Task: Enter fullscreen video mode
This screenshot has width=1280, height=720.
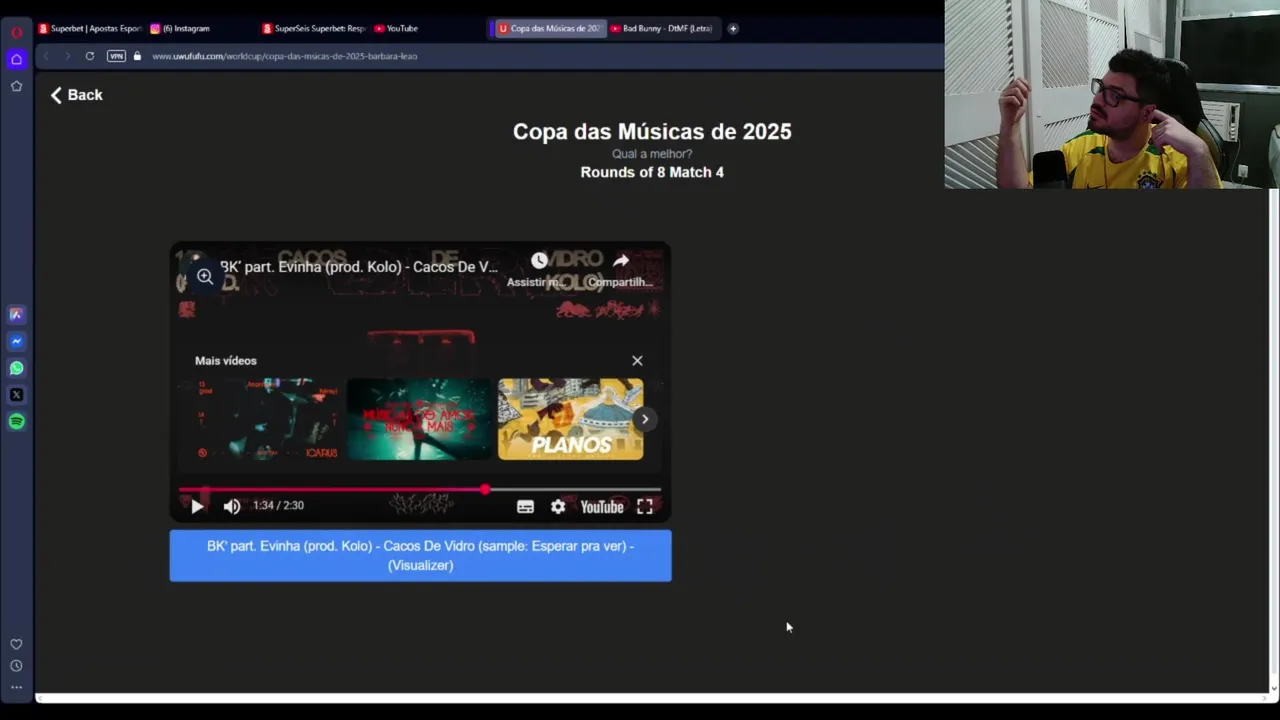Action: pyautogui.click(x=645, y=507)
